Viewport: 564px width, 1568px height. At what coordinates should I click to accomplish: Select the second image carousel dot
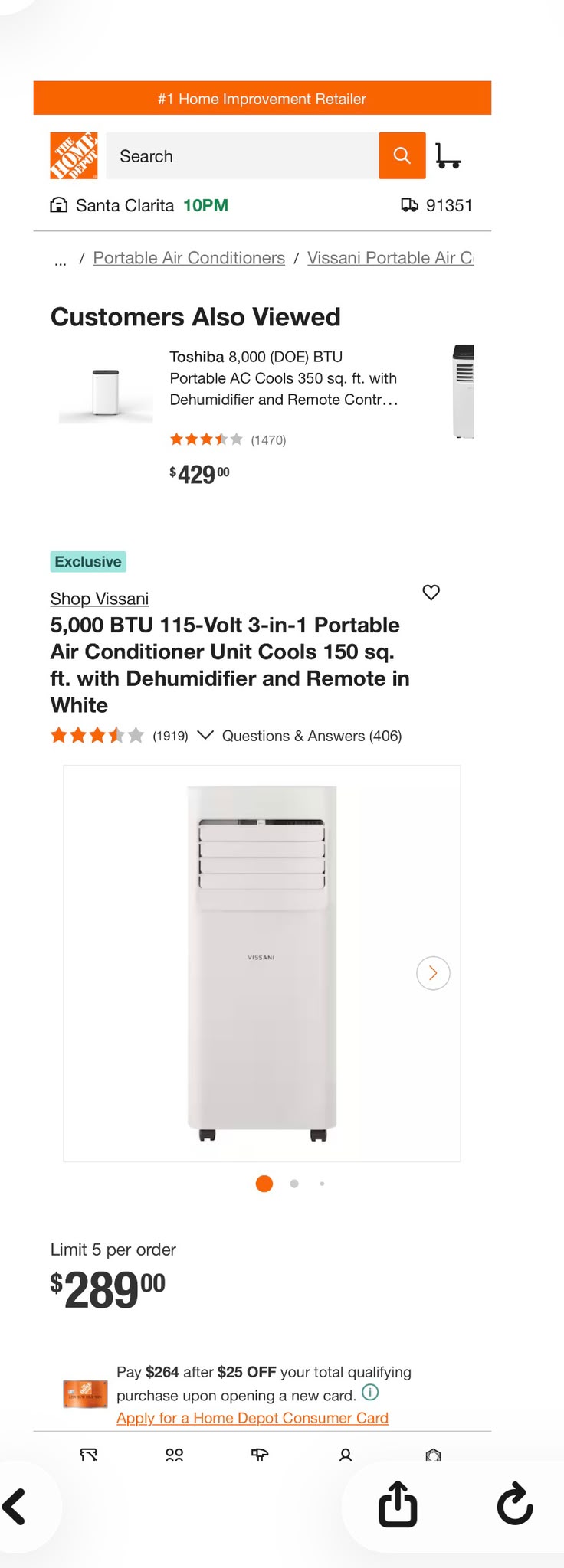click(294, 1184)
